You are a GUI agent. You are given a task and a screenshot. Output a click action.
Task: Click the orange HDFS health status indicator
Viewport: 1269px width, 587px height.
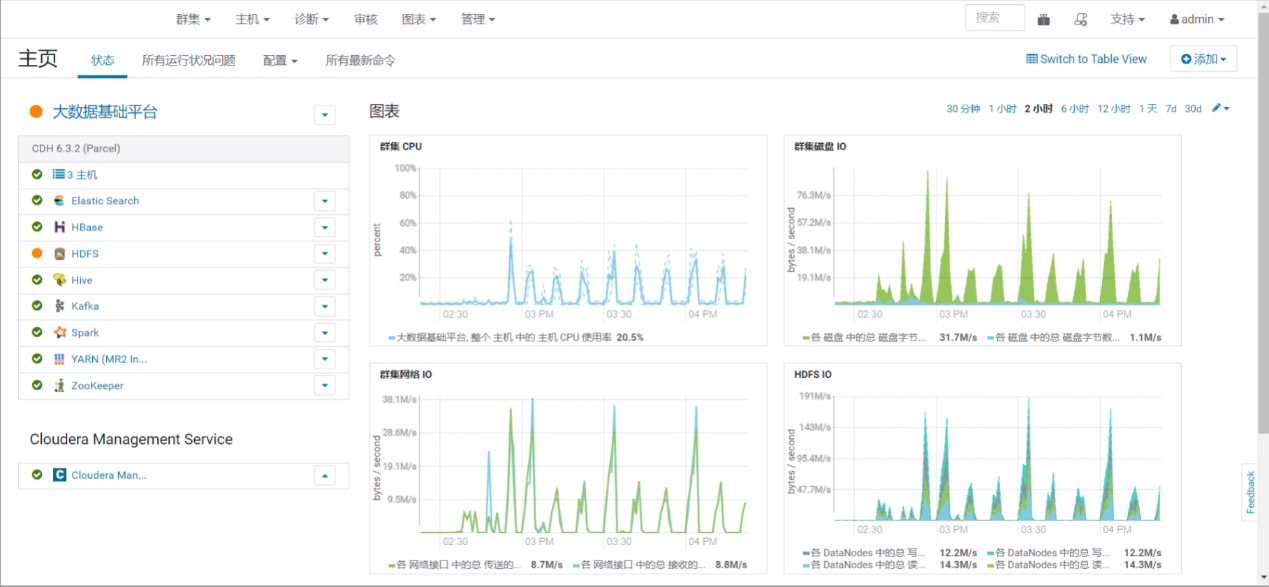(x=37, y=254)
